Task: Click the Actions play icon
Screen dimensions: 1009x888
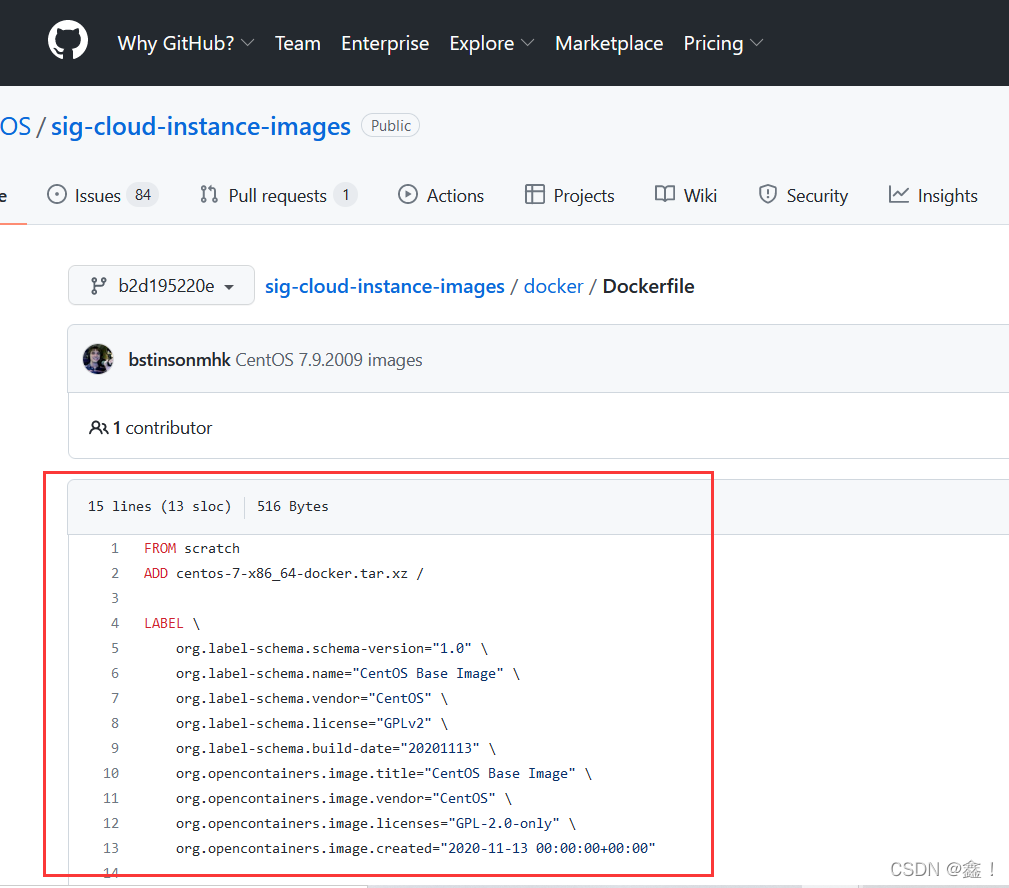Action: (407, 194)
